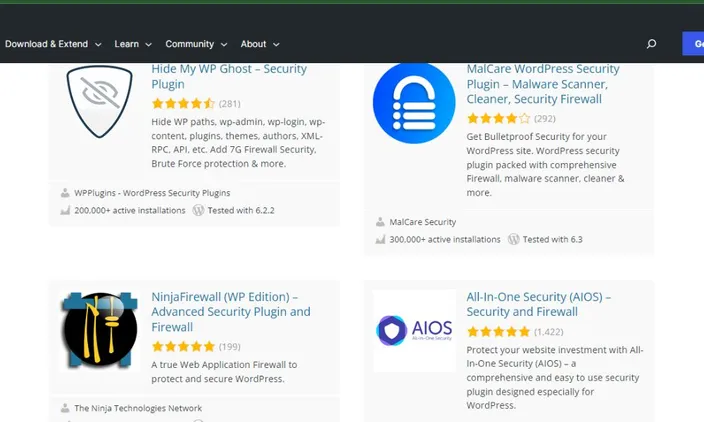This screenshot has height=422, width=704.
Task: Click the author icon beside WPPlugins
Action: coord(65,193)
